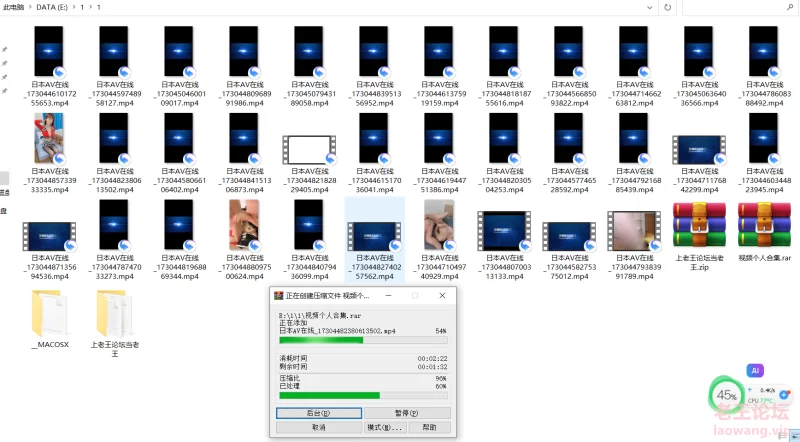Image resolution: width=800 pixels, height=442 pixels.
Task: Select the .zip archive file icon
Action: pyautogui.click(x=699, y=224)
